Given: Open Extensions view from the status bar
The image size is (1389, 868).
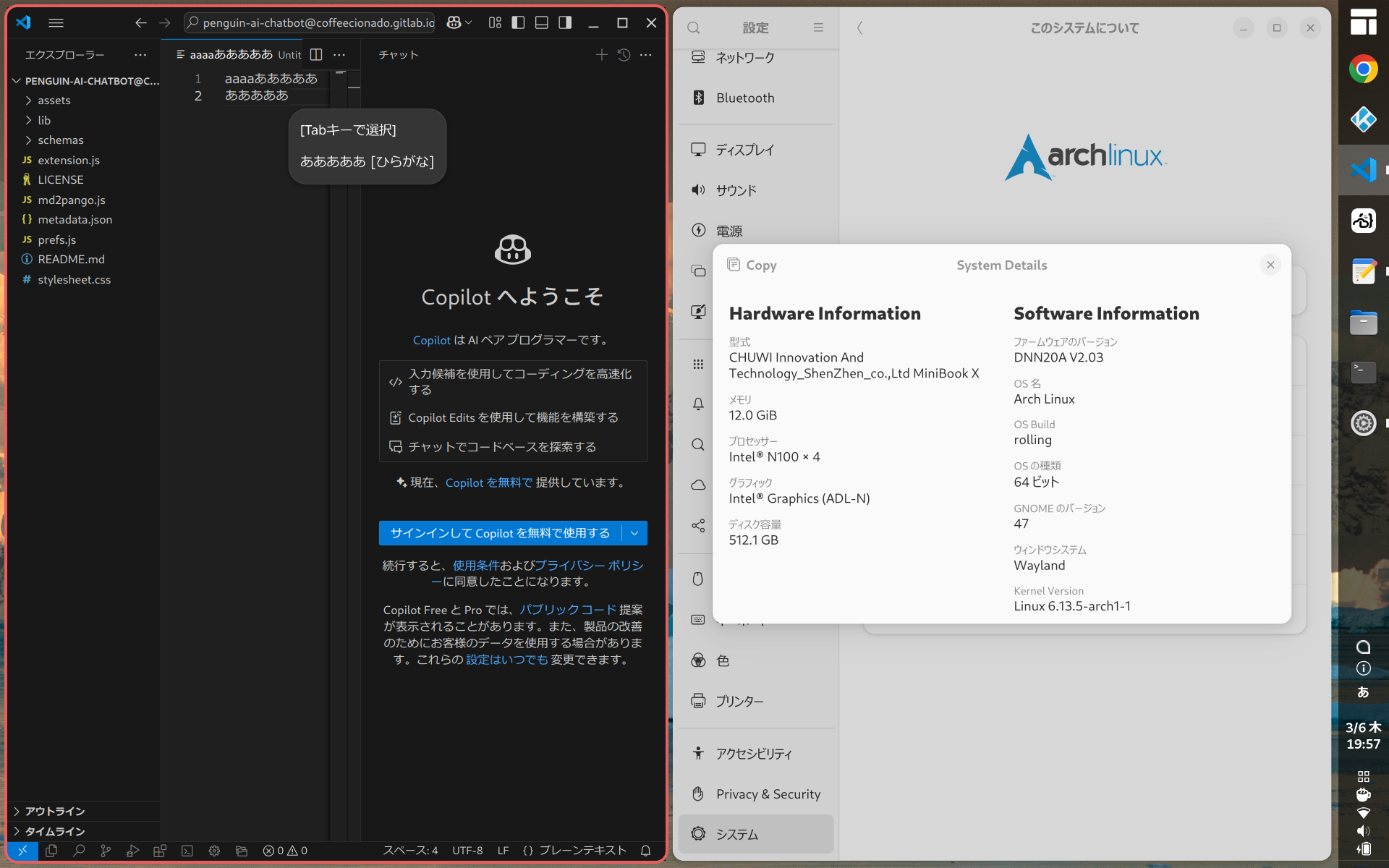Looking at the screenshot, I should tap(160, 851).
